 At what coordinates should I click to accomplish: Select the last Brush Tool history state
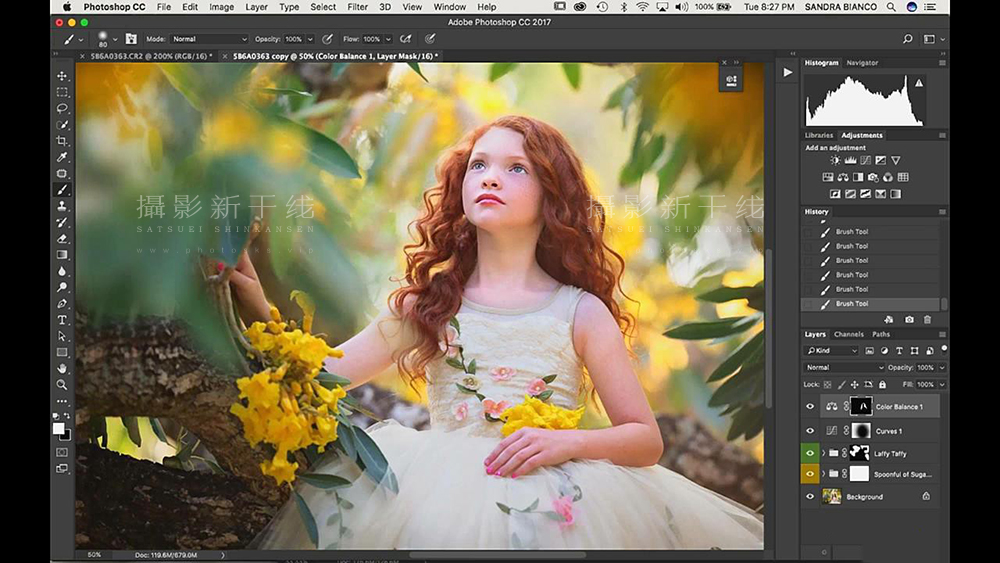[x=870, y=304]
